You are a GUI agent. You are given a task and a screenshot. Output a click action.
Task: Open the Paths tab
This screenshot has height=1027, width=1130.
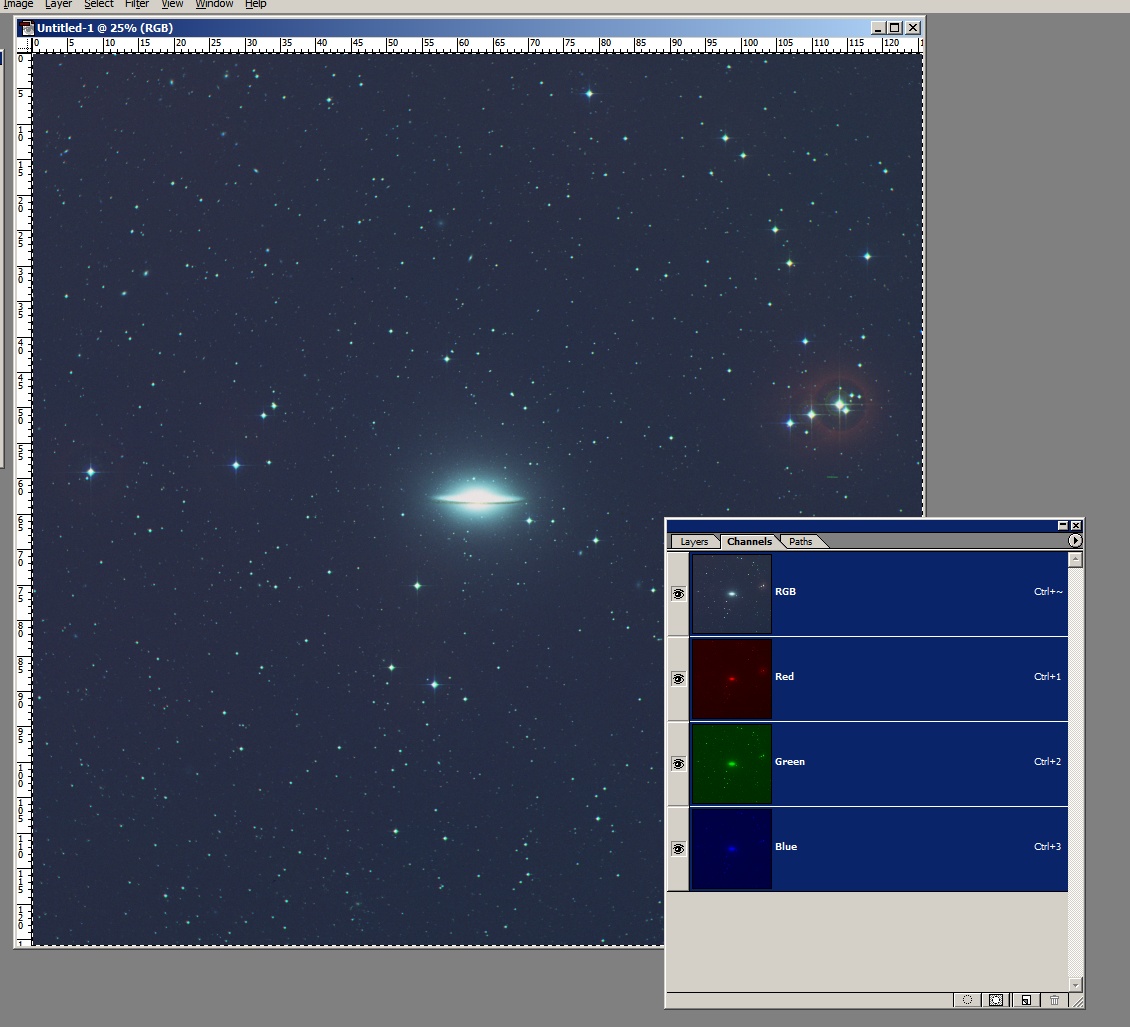[x=801, y=541]
